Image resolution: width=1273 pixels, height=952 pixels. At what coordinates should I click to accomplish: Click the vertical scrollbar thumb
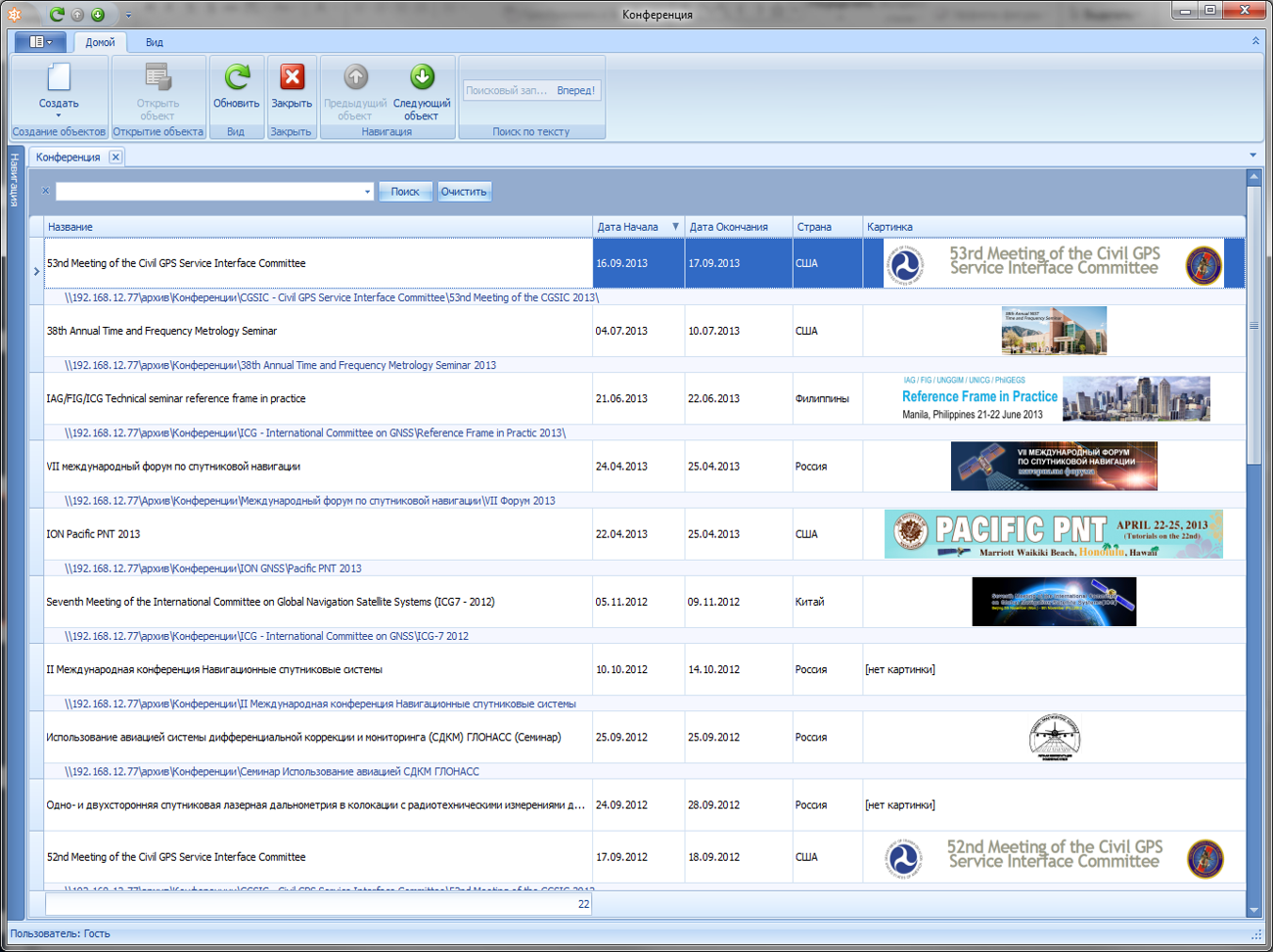1253,325
